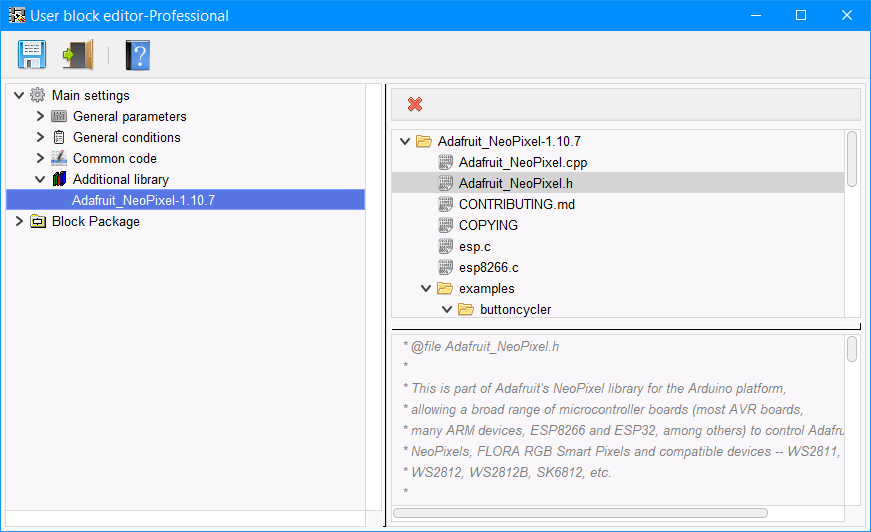Click line starting 'This is part of Adafruit's'
The width and height of the screenshot is (871, 532).
[x=594, y=388]
